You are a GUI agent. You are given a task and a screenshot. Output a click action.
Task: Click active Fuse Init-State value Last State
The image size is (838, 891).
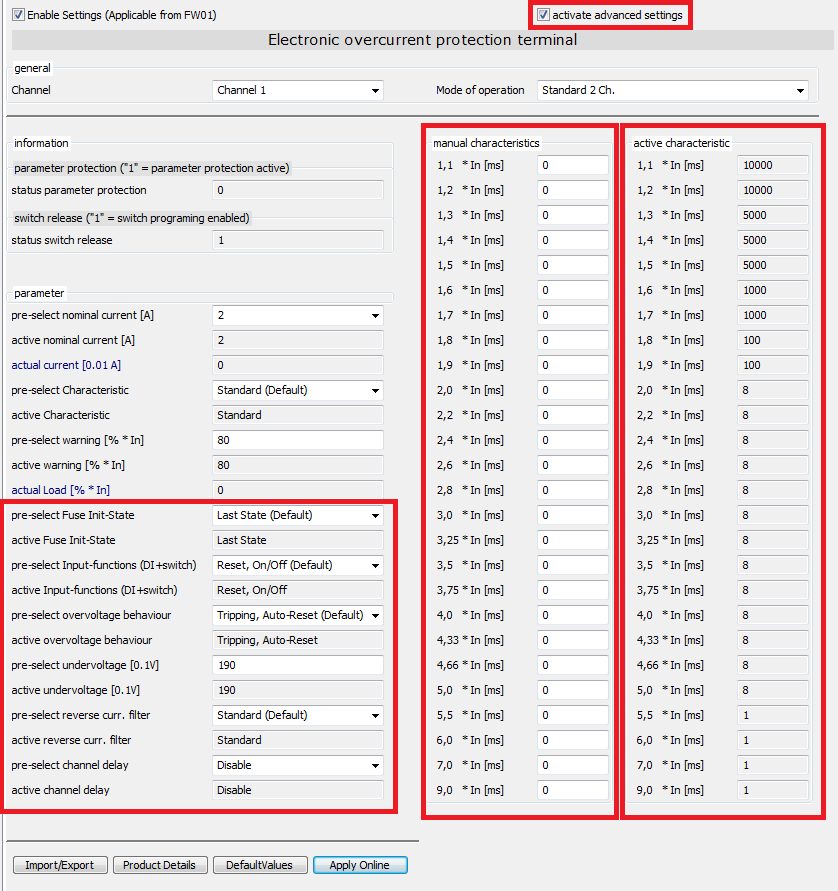click(298, 540)
